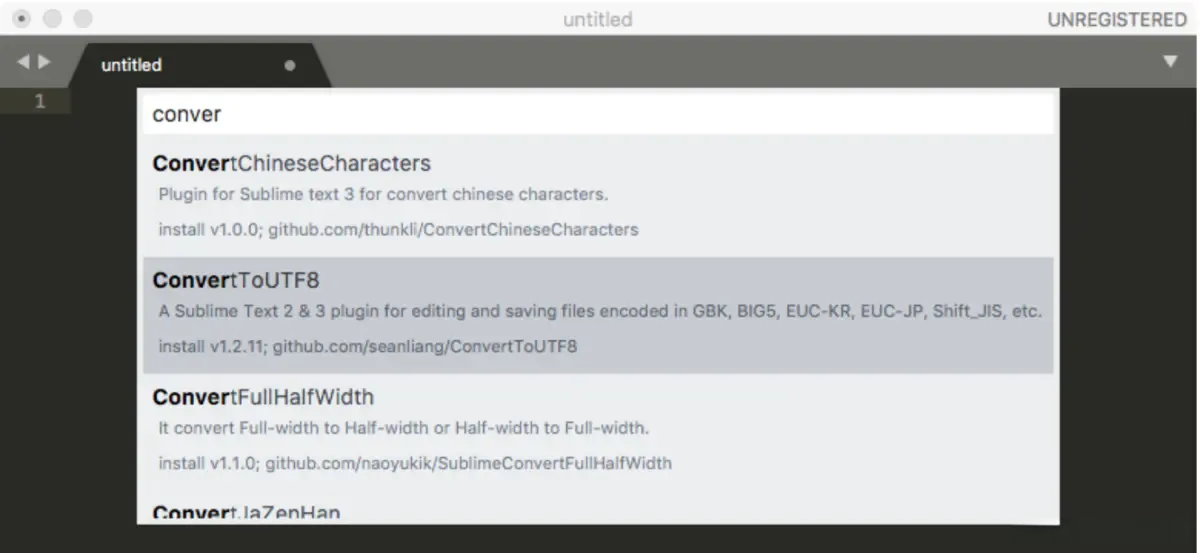Image resolution: width=1200 pixels, height=553 pixels.
Task: Click the "untitled" window title text
Action: click(598, 20)
